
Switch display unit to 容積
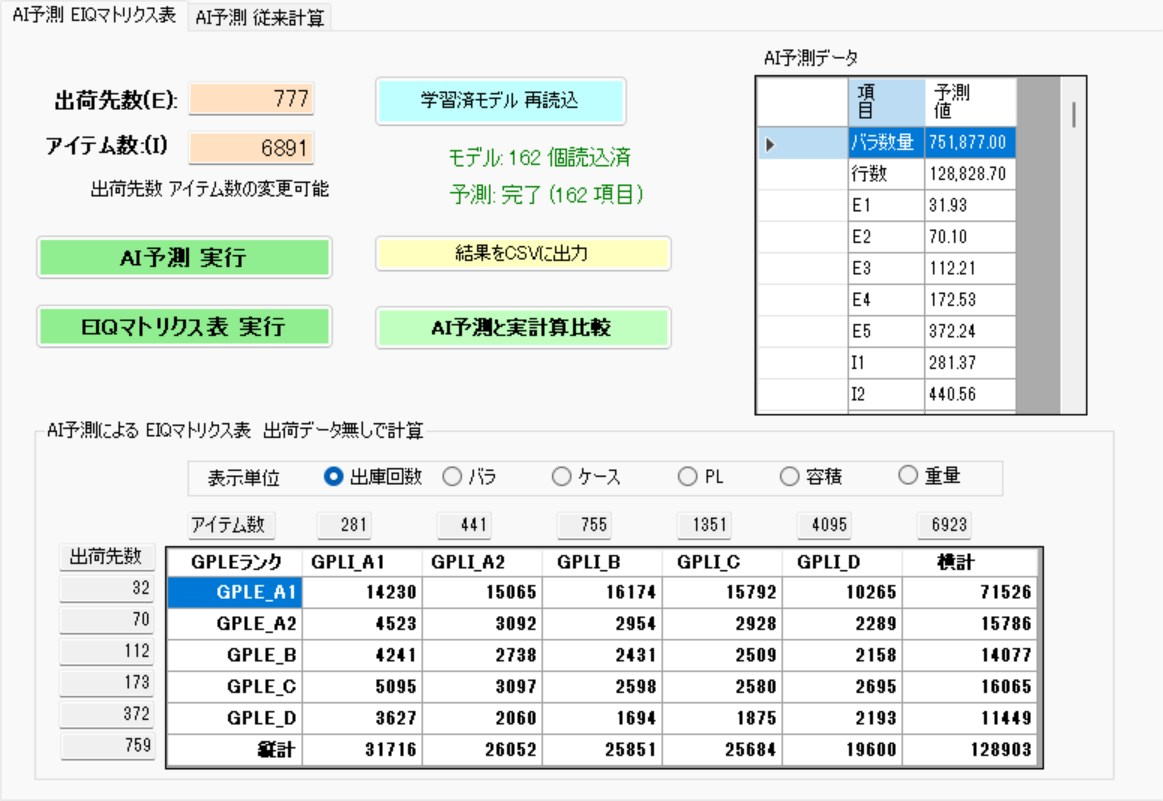811,477
